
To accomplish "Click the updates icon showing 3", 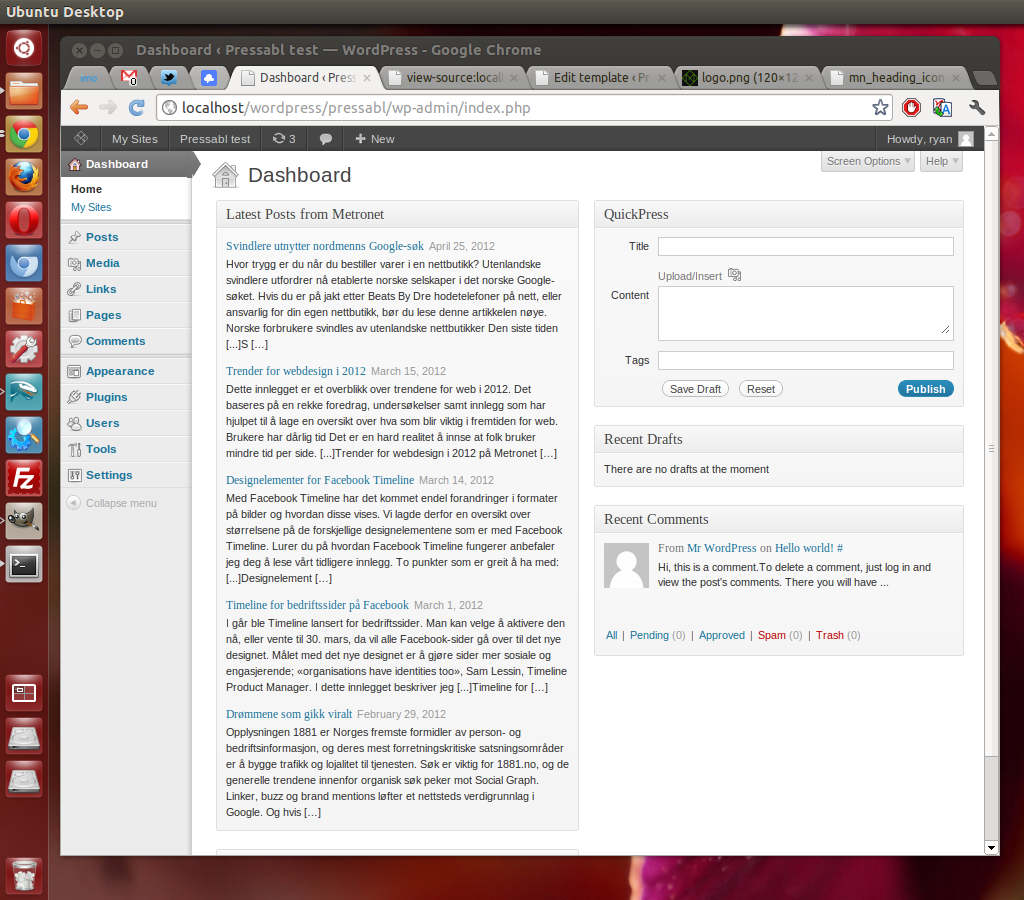I will click(284, 138).
